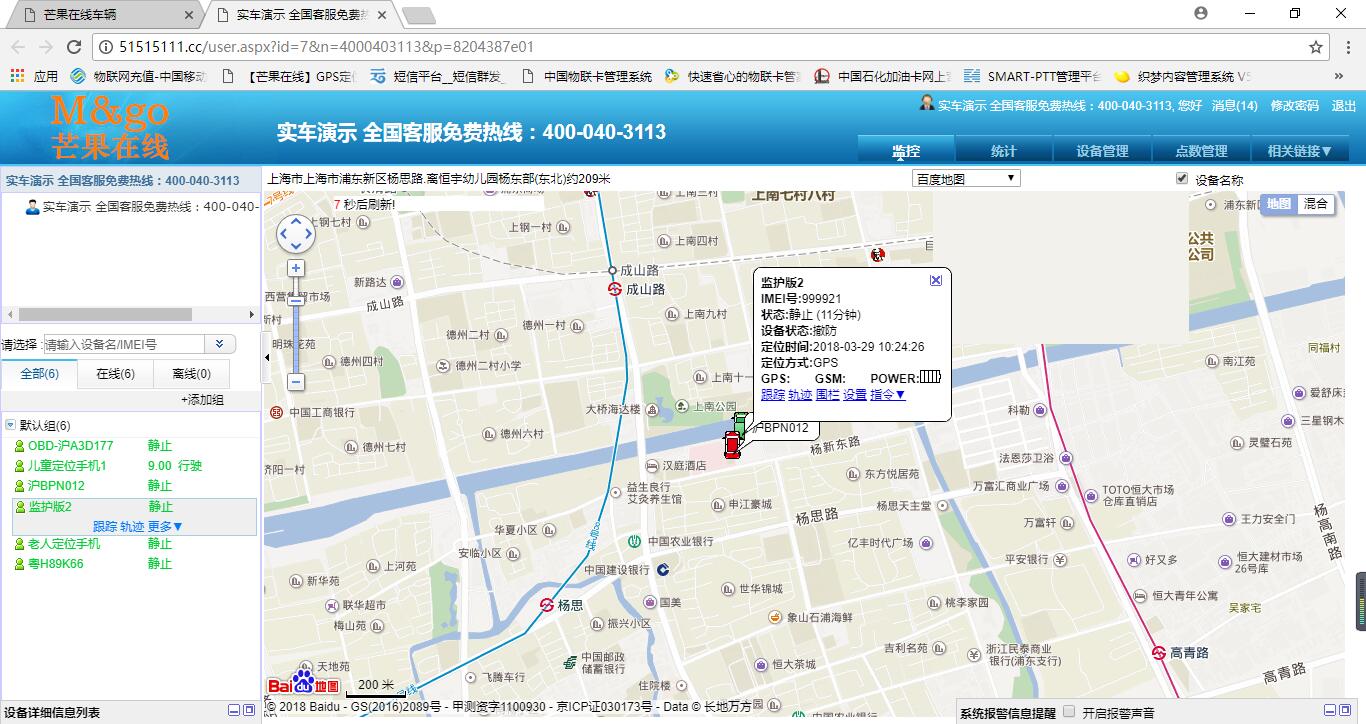The height and width of the screenshot is (724, 1366).
Task: Open the 相关链接▼ menu
Action: pyautogui.click(x=1300, y=151)
